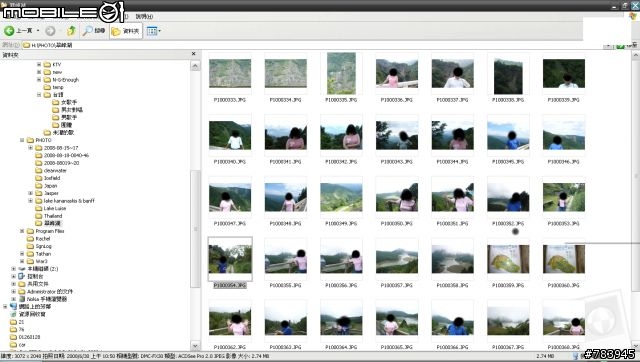
Task: Select highlighted thumbnail P1000354.JPG
Action: (x=230, y=259)
